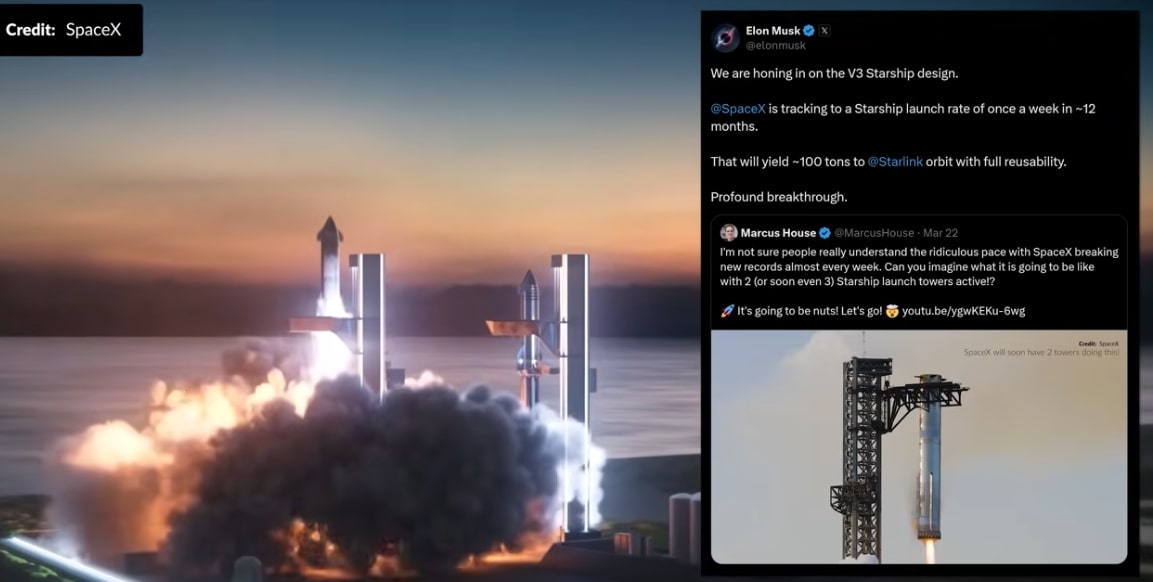Image resolution: width=1153 pixels, height=582 pixels.
Task: Open Marcus House's profile picture
Action: (729, 233)
